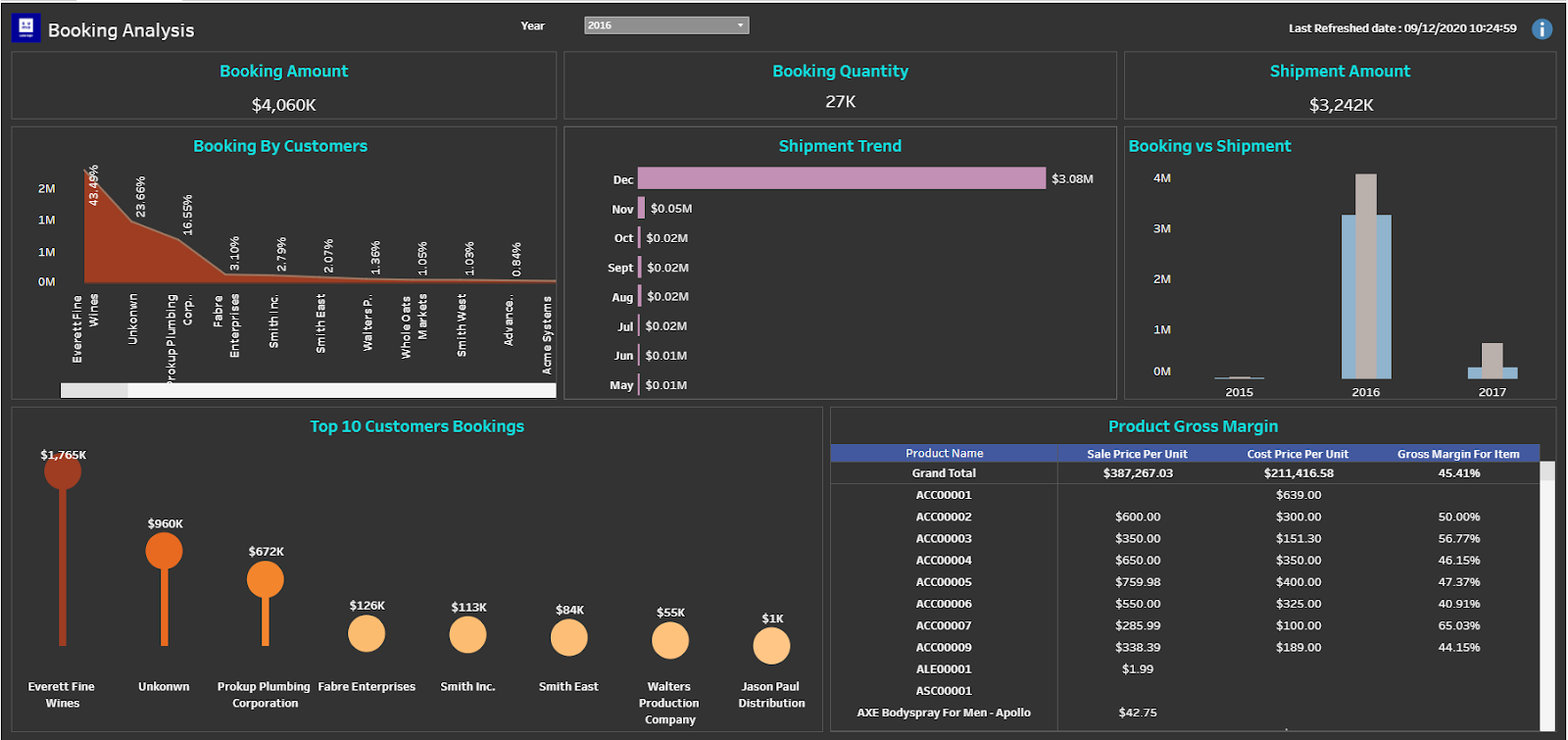Click the Everett Fine Wines $1,765K lollipop circle
This screenshot has width=1568, height=740.
click(63, 471)
